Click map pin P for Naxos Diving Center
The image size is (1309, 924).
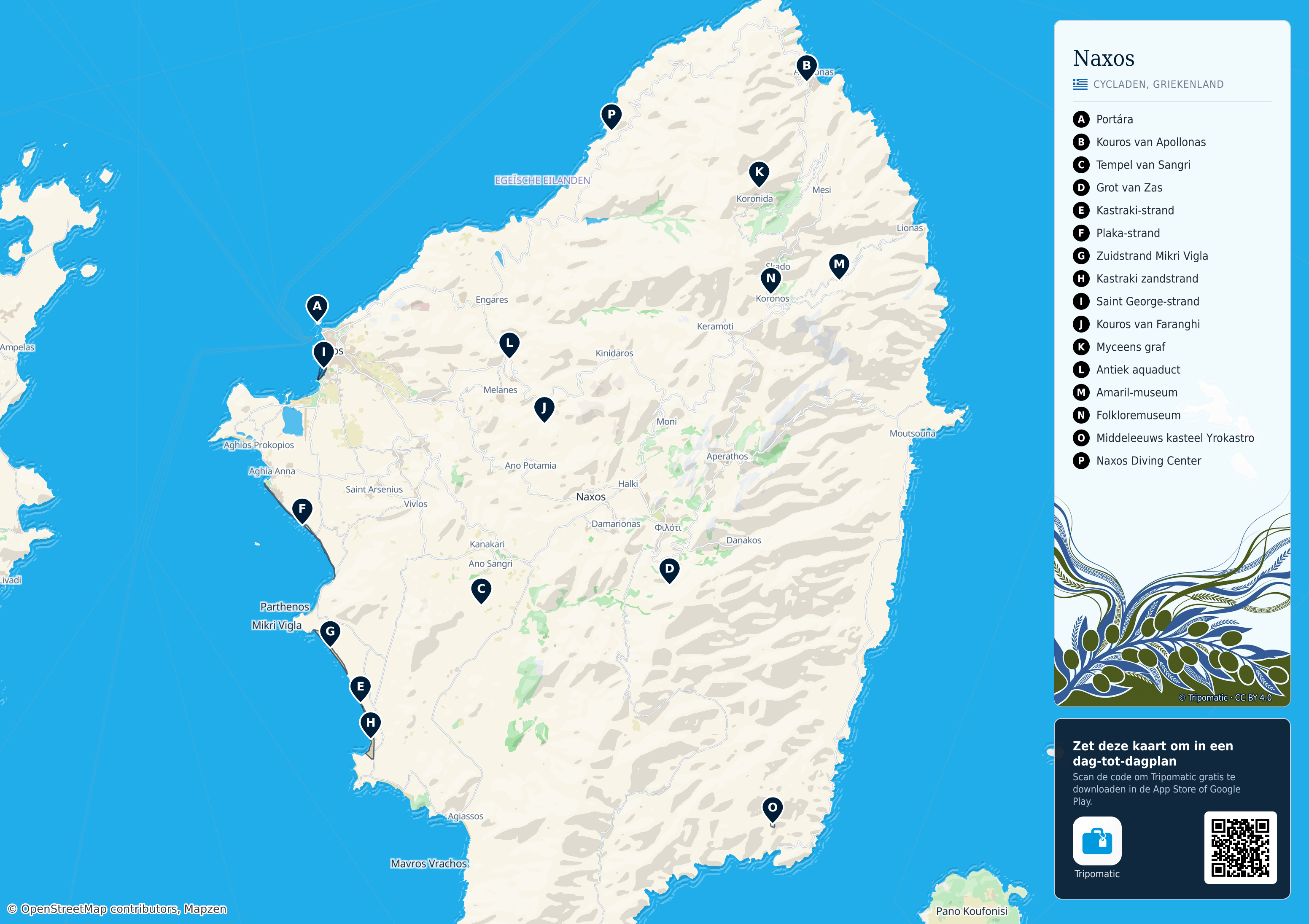click(x=611, y=116)
